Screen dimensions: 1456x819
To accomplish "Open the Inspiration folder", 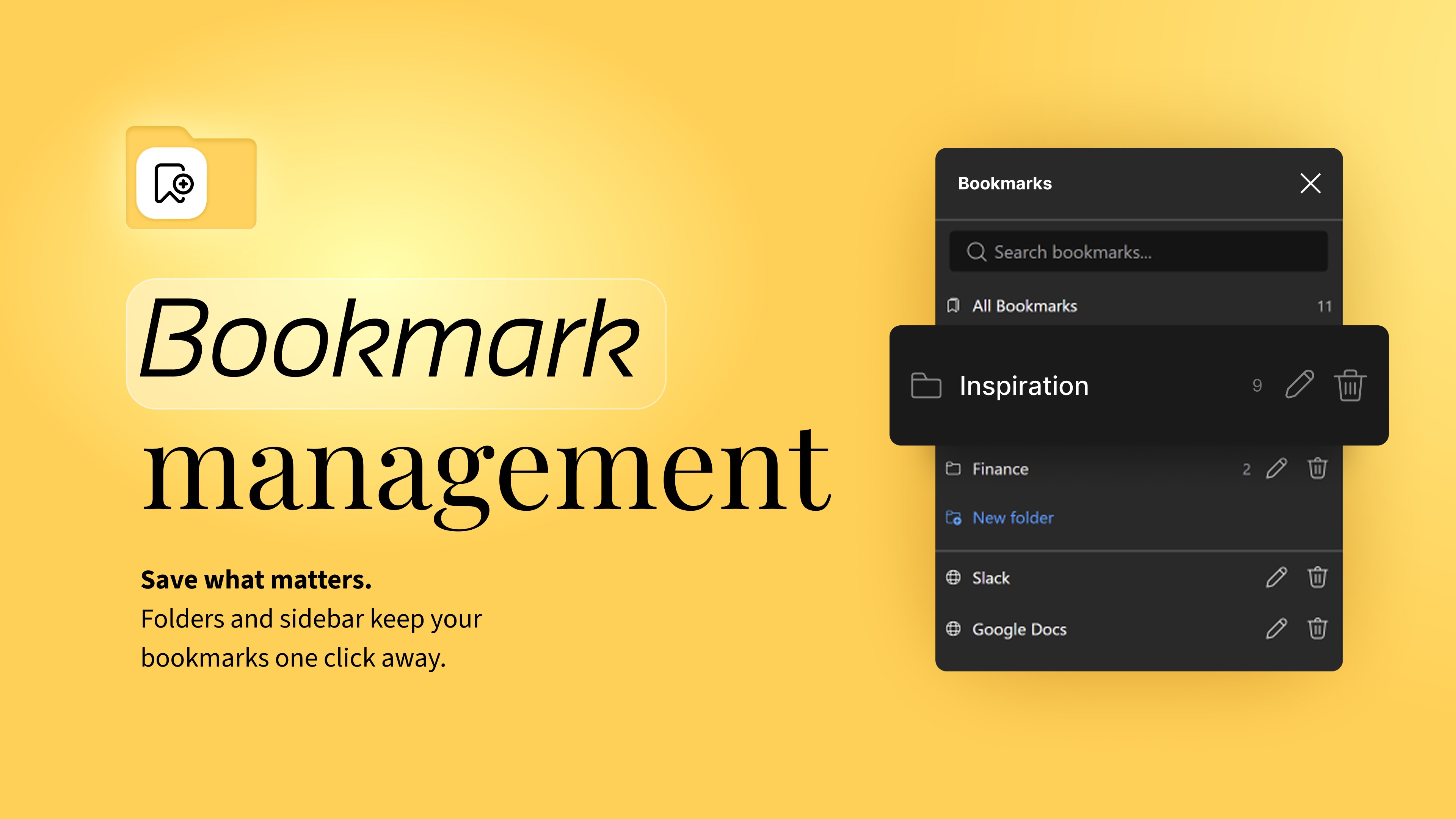I will click(1138, 386).
